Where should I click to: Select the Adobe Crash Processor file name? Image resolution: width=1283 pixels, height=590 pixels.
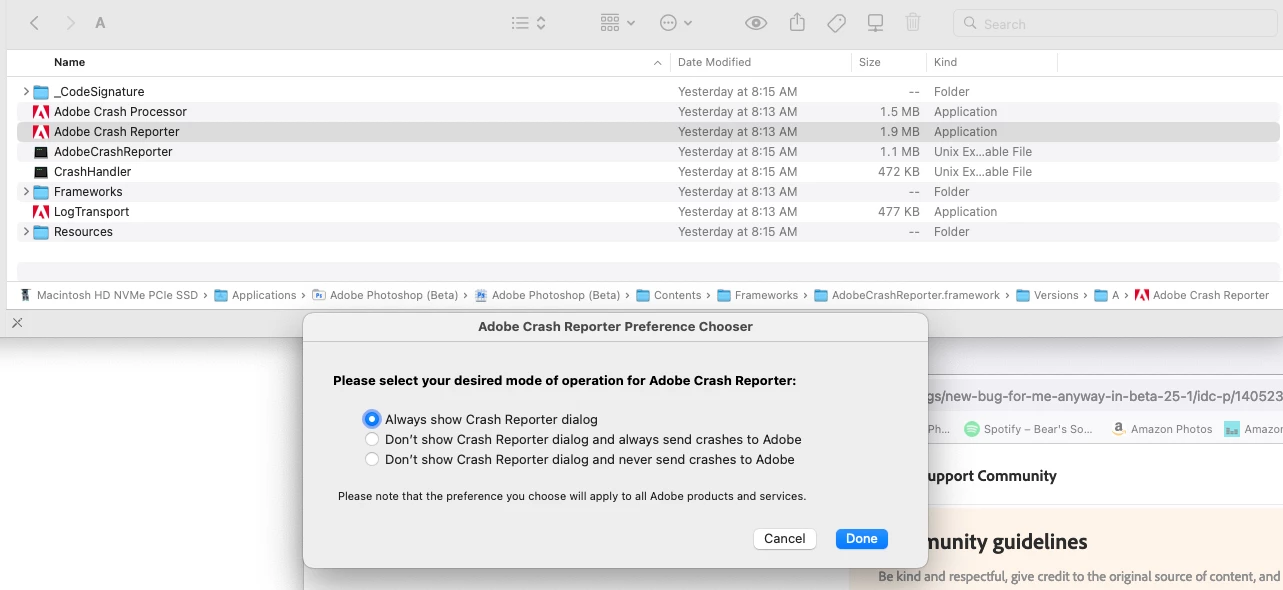120,112
